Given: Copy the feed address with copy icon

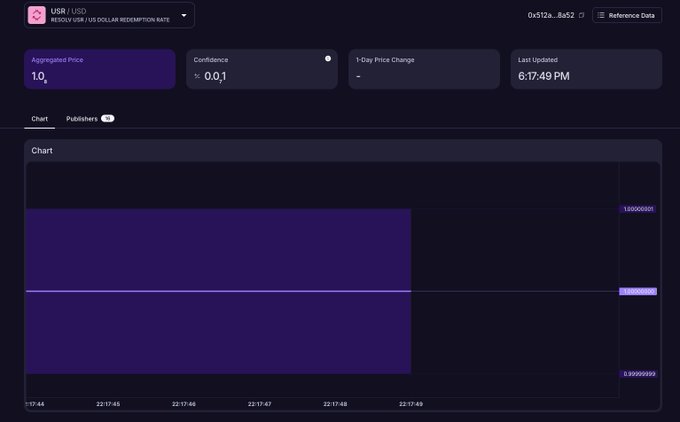Looking at the screenshot, I should point(581,15).
